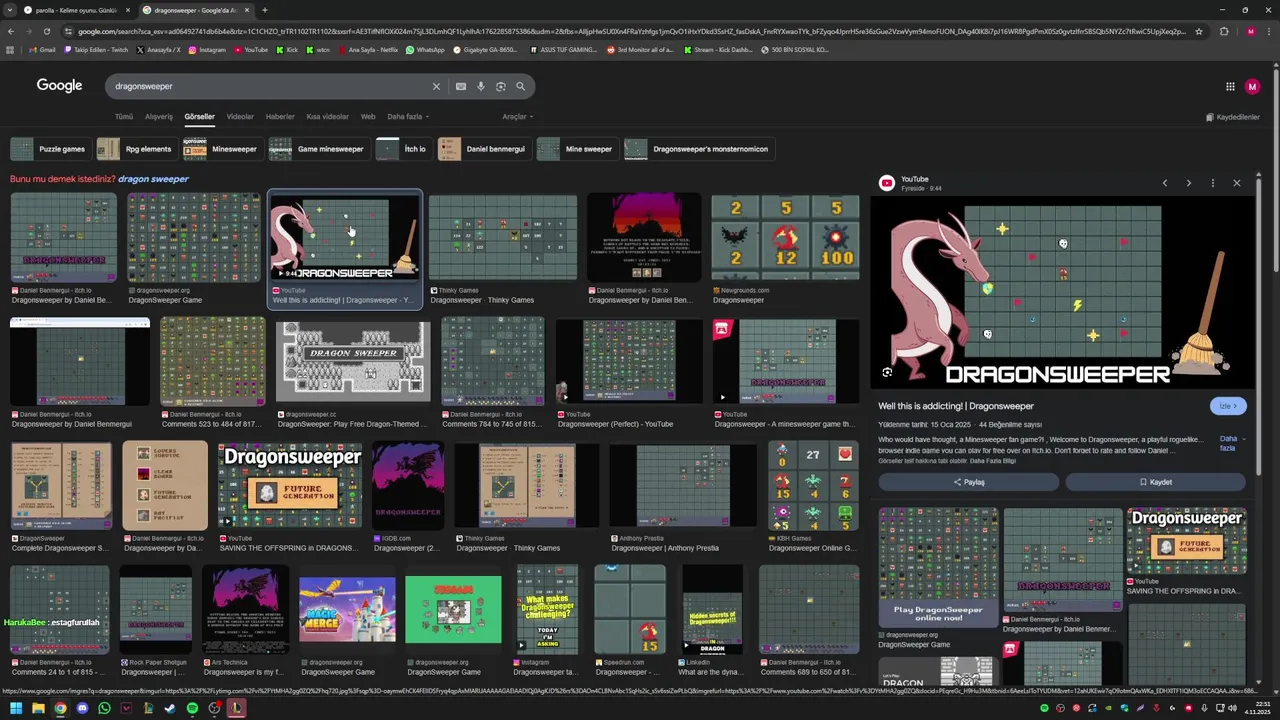Expand the Daha fazla dropdown
The image size is (1280, 720).
408,116
